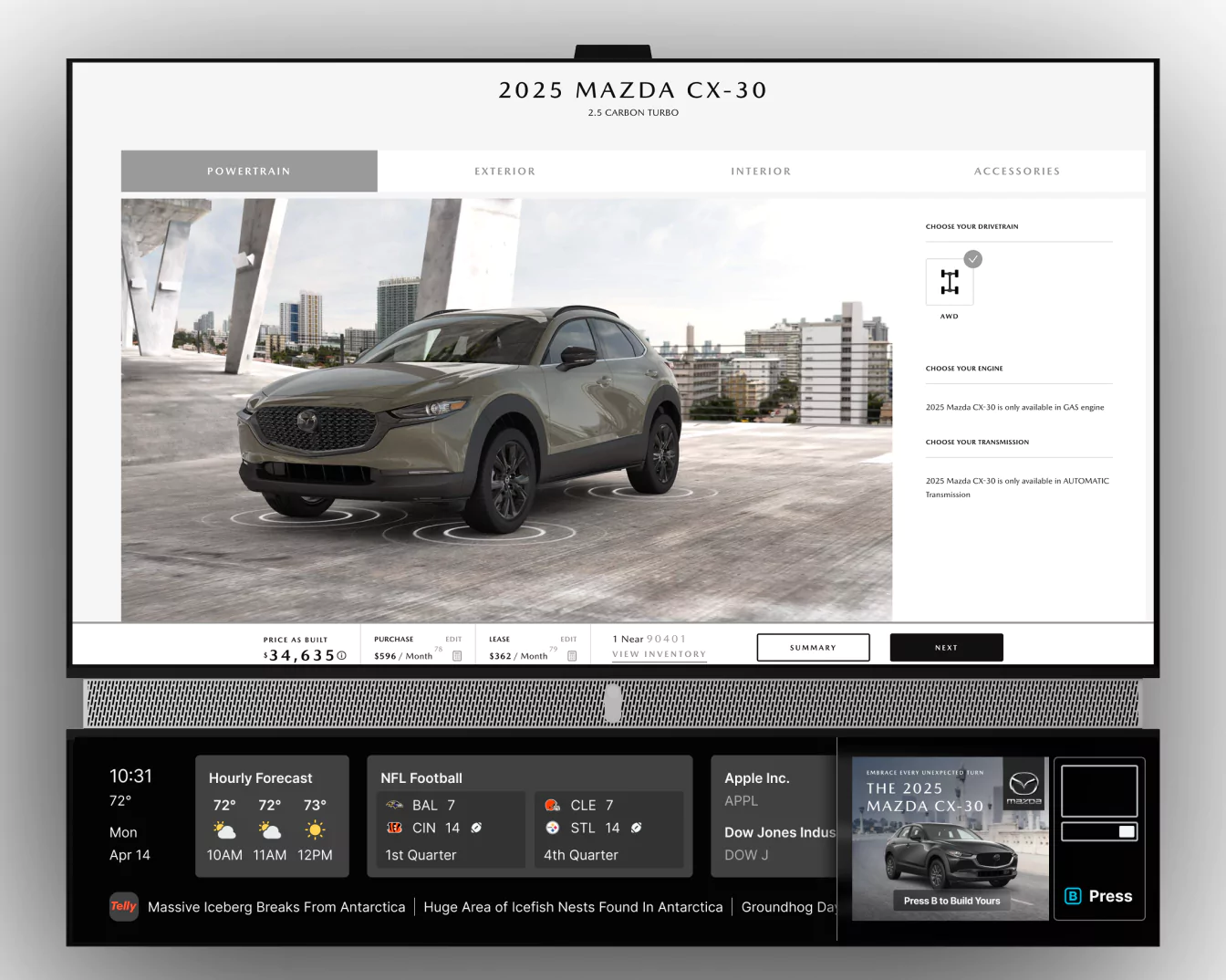Screen dimensions: 1226x980
Task: Open the Apple Inc. stock entry
Action: click(x=757, y=788)
